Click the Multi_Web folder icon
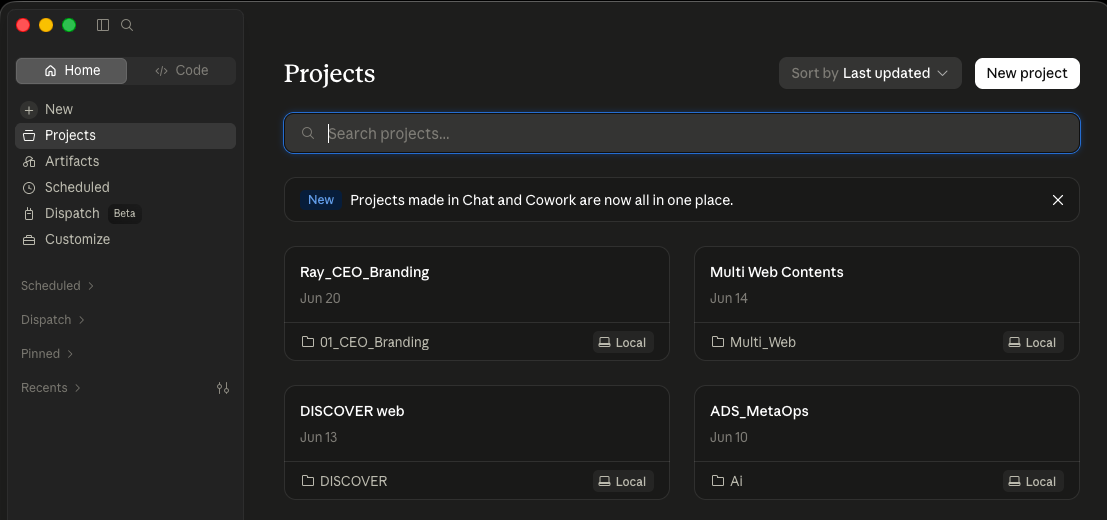1107x520 pixels. (x=718, y=341)
